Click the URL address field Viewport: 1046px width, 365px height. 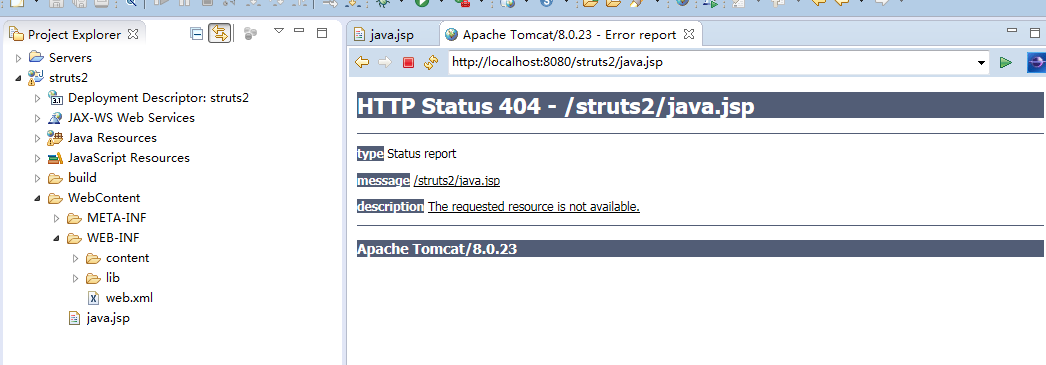click(711, 63)
